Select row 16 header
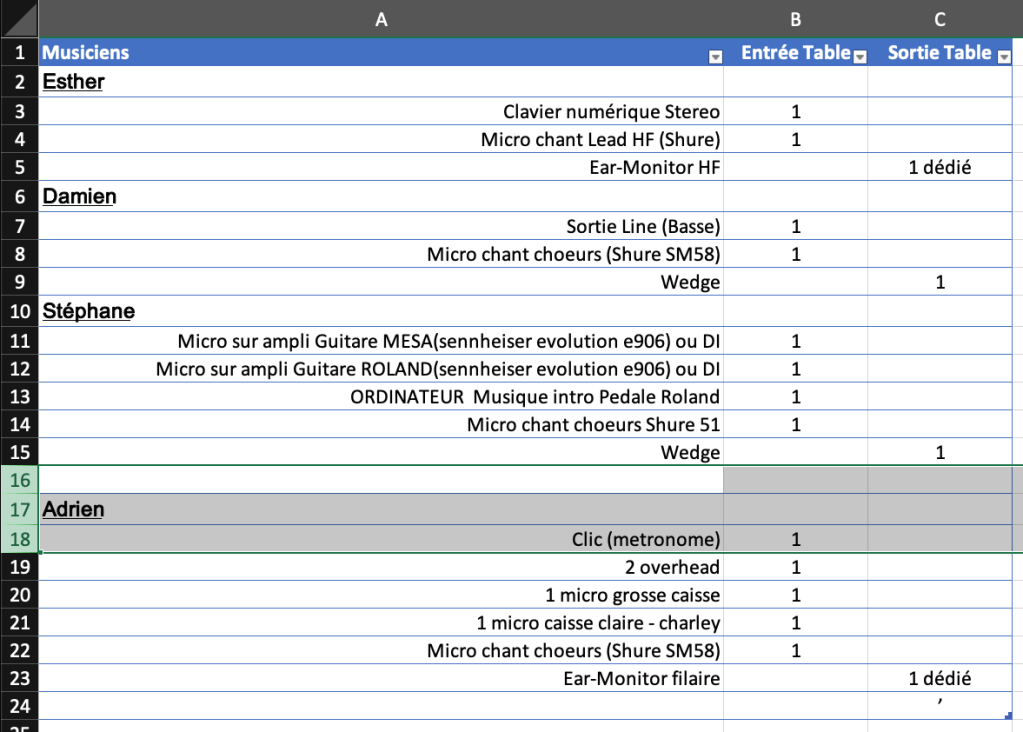1023x732 pixels. coord(20,480)
